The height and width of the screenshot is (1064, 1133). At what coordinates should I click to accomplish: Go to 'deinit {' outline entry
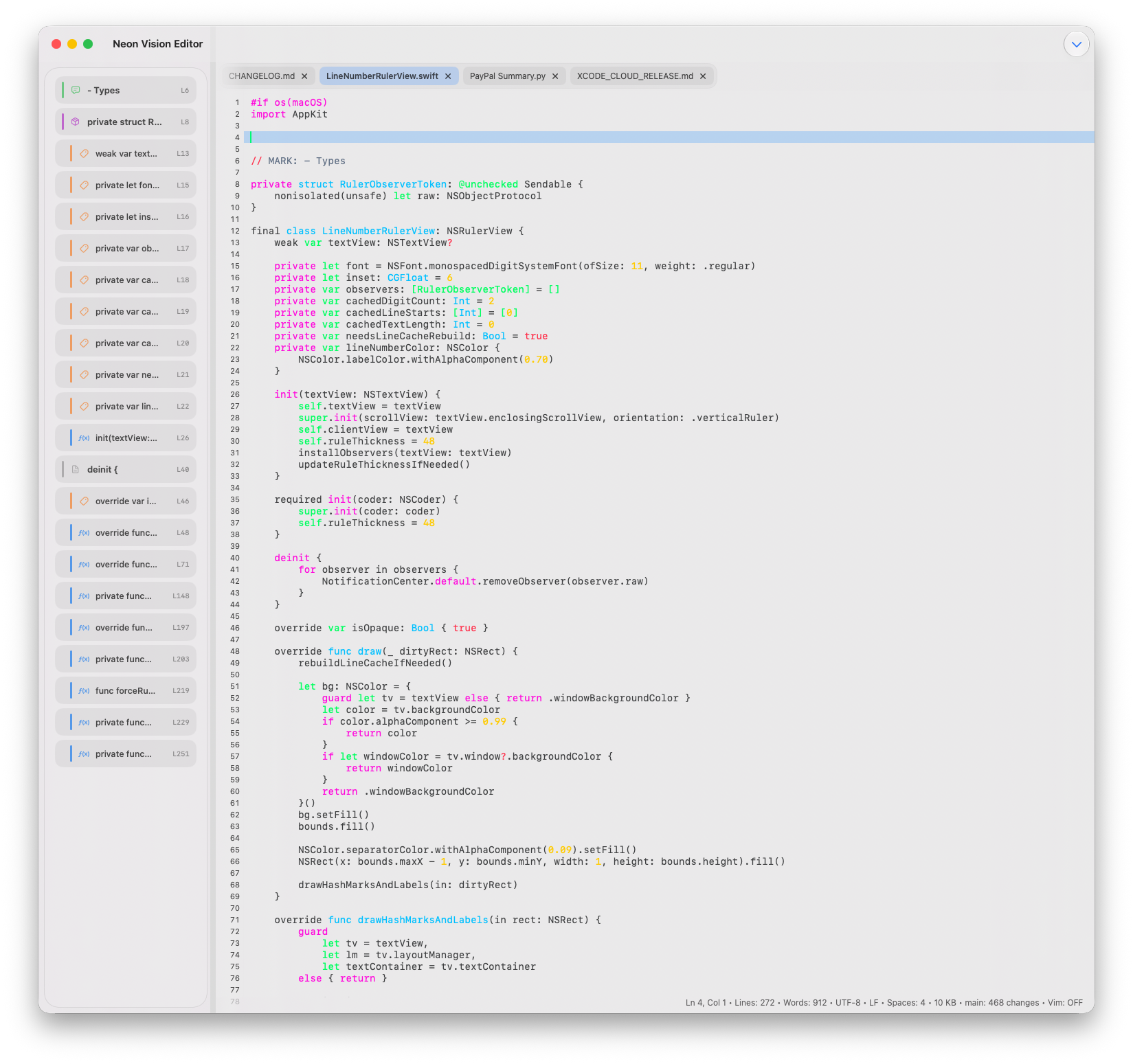pos(126,469)
